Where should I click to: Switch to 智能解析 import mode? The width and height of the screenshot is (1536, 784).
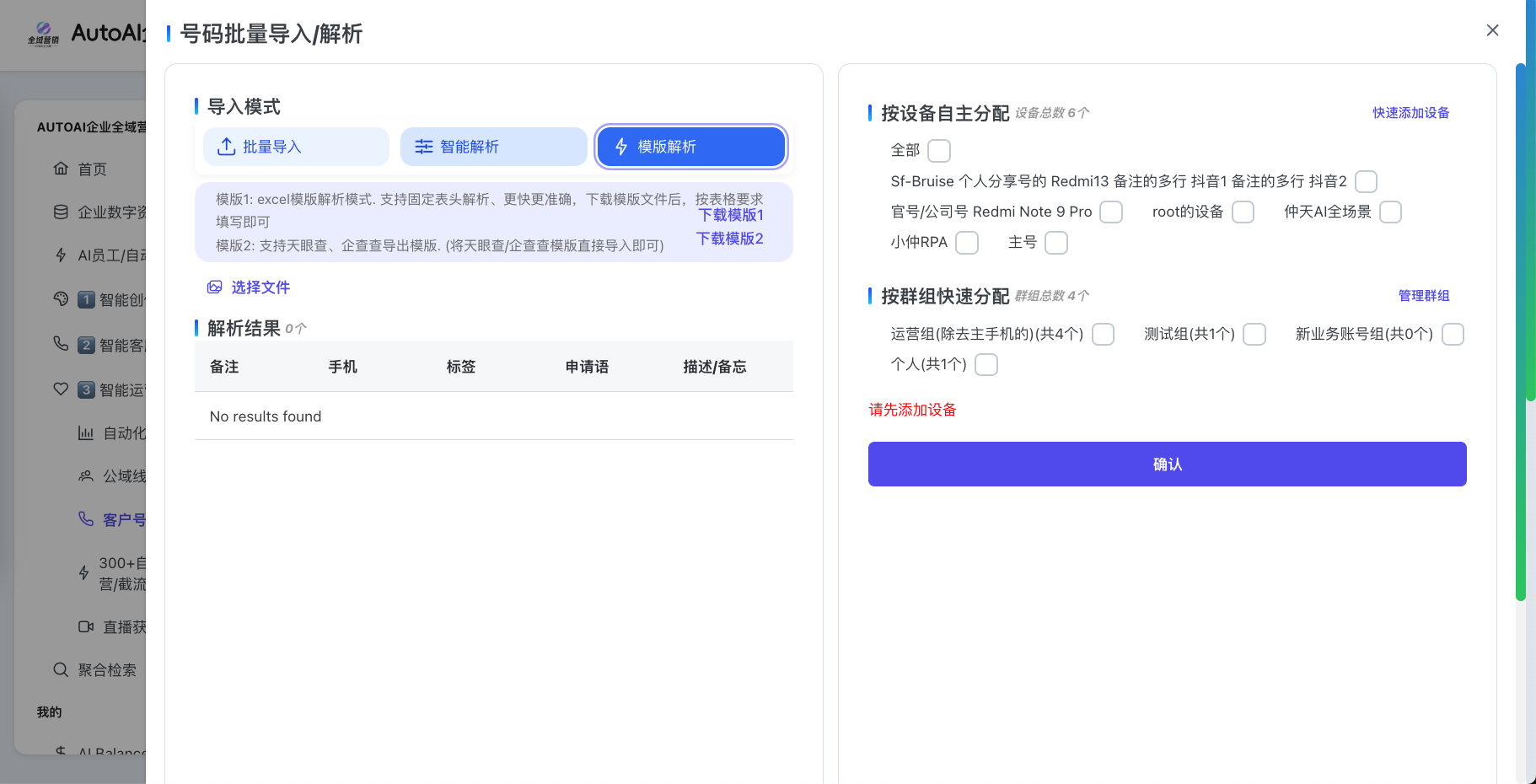click(x=493, y=147)
